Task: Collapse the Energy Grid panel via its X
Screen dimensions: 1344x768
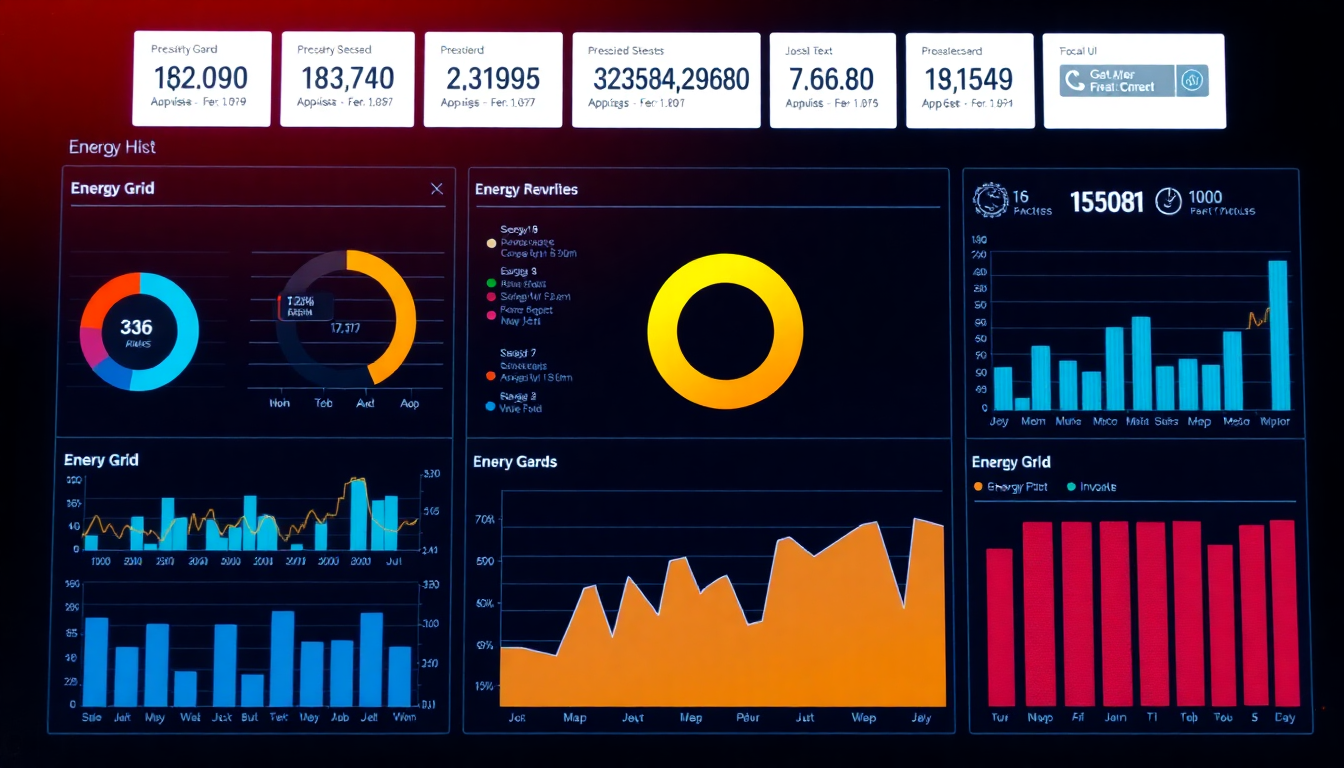Action: (x=437, y=188)
